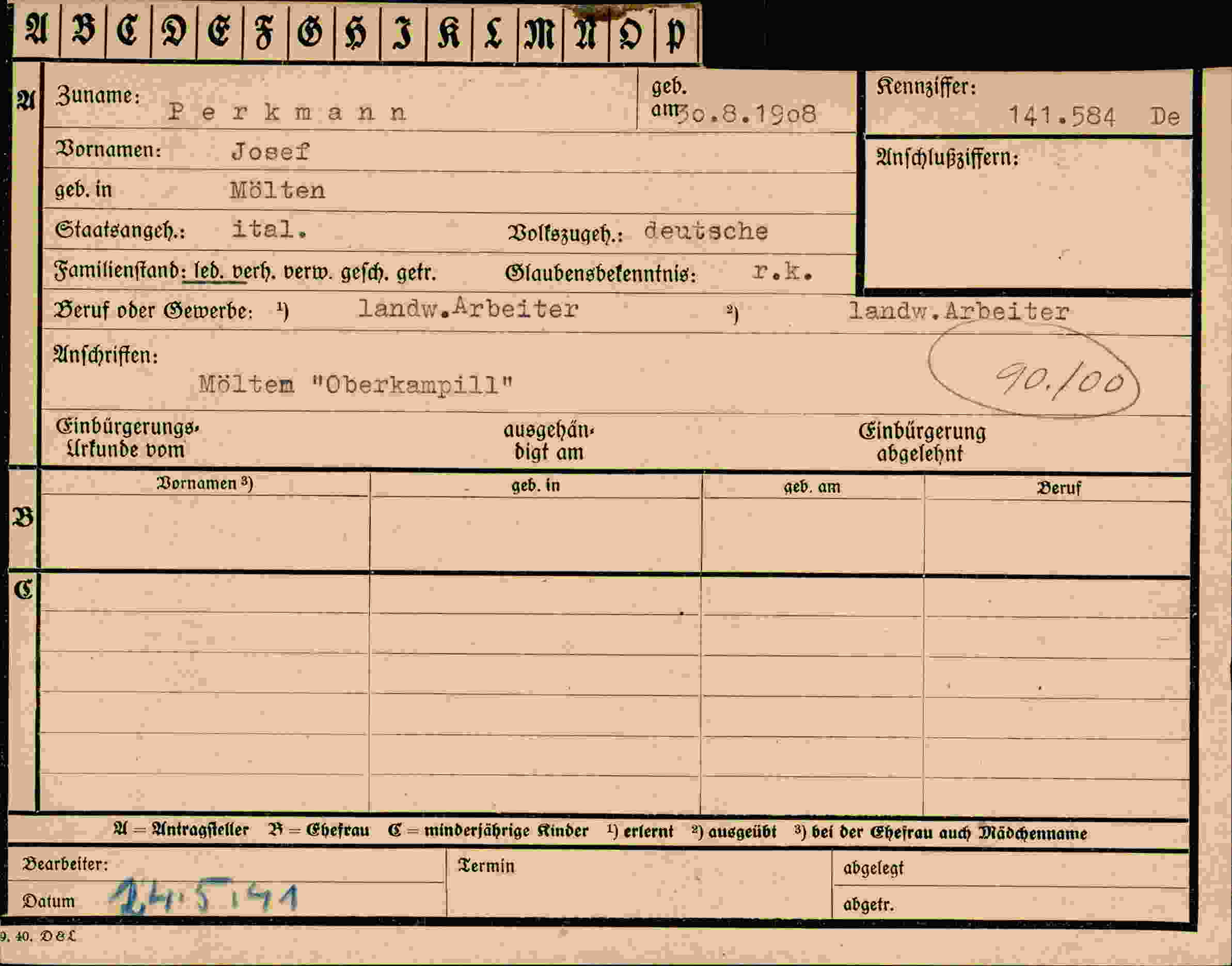Screen dimensions: 1232x966
Task: Click the index tab letter P
Action: pos(675,35)
